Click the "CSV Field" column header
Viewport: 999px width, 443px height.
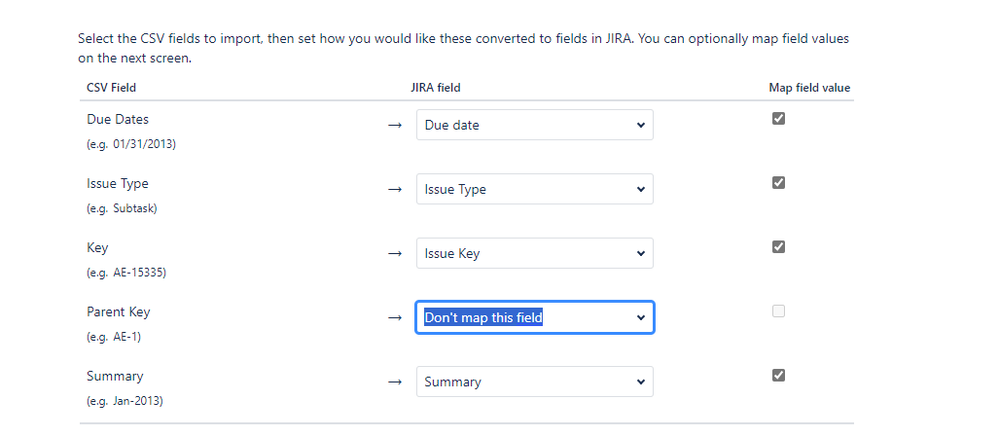[x=111, y=88]
